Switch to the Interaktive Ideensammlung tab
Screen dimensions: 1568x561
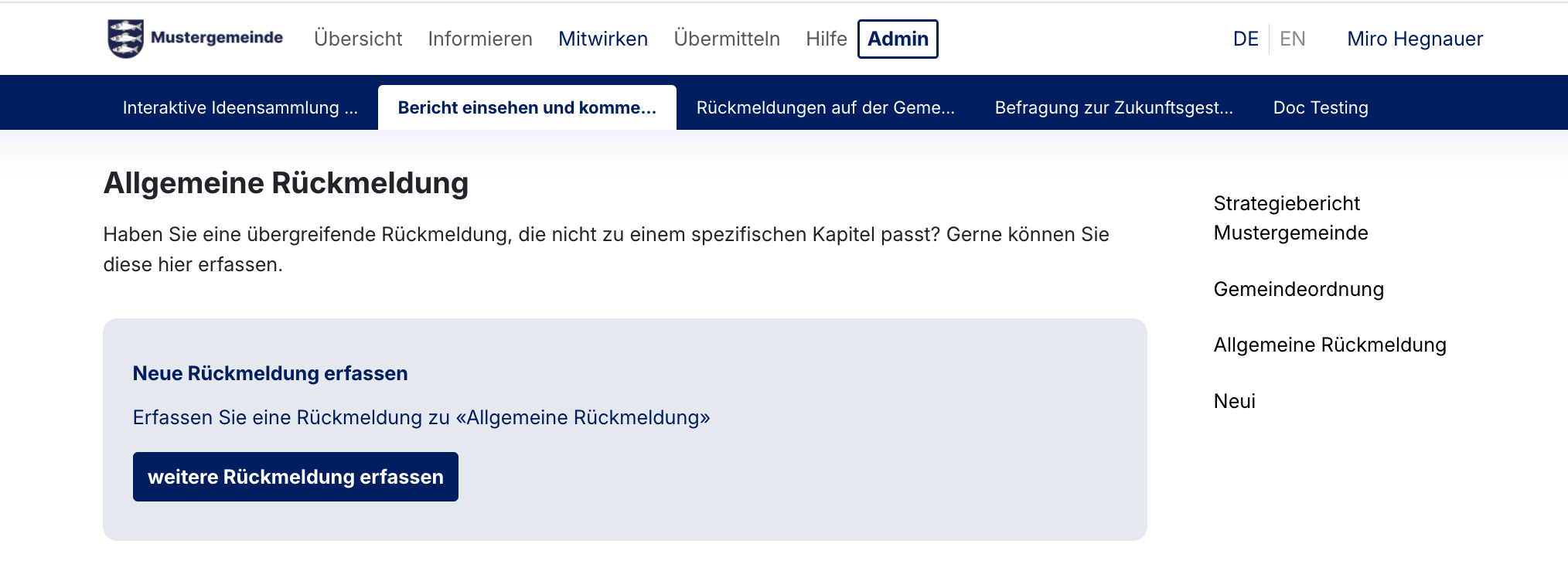pos(240,107)
